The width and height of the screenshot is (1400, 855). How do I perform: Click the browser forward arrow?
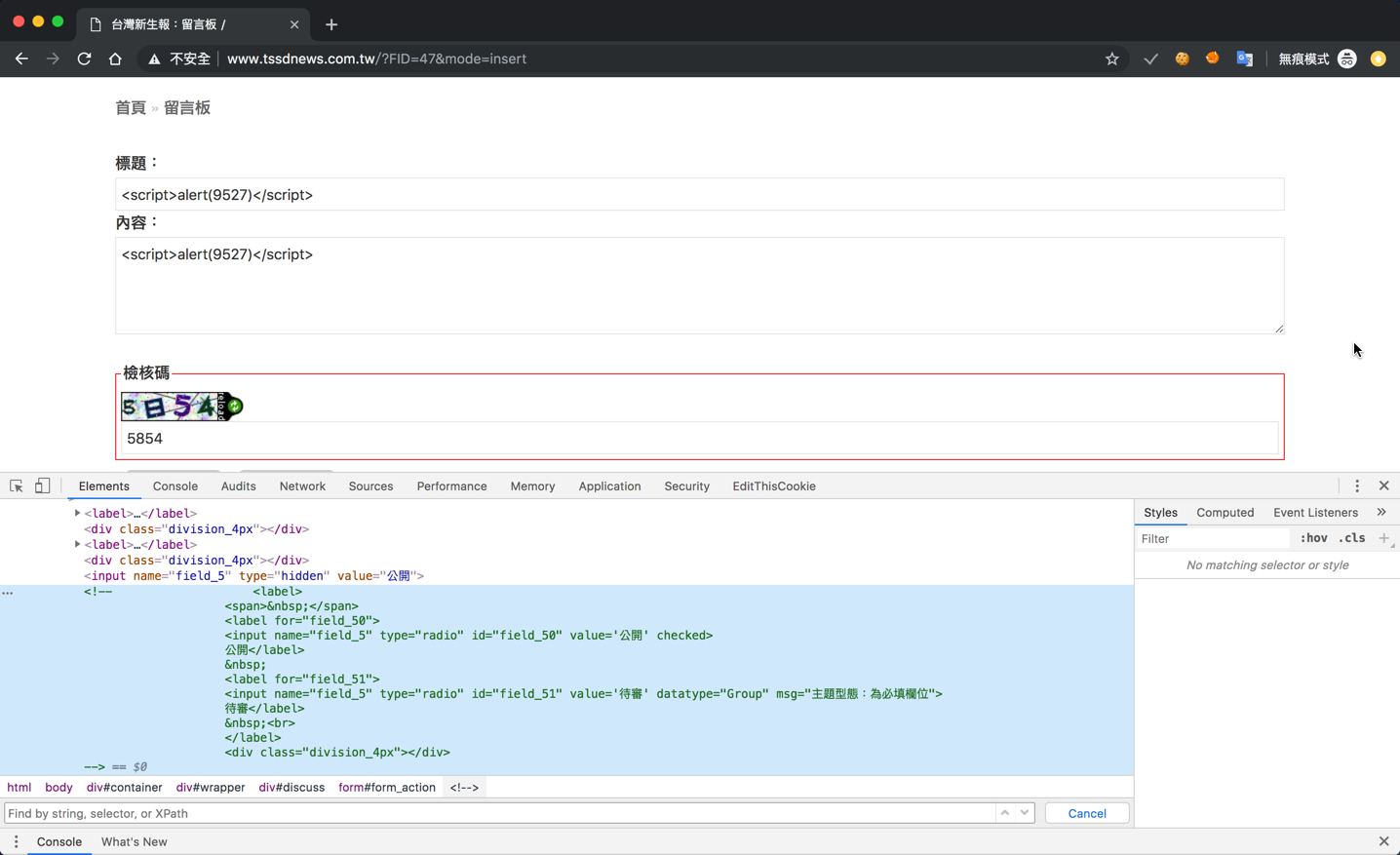click(x=53, y=58)
